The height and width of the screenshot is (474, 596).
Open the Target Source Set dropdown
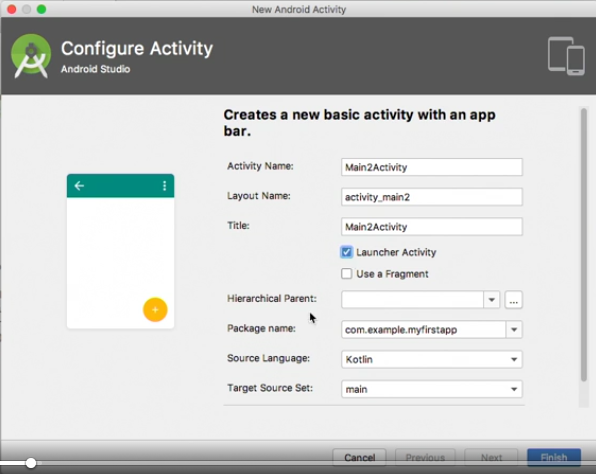[x=432, y=389]
